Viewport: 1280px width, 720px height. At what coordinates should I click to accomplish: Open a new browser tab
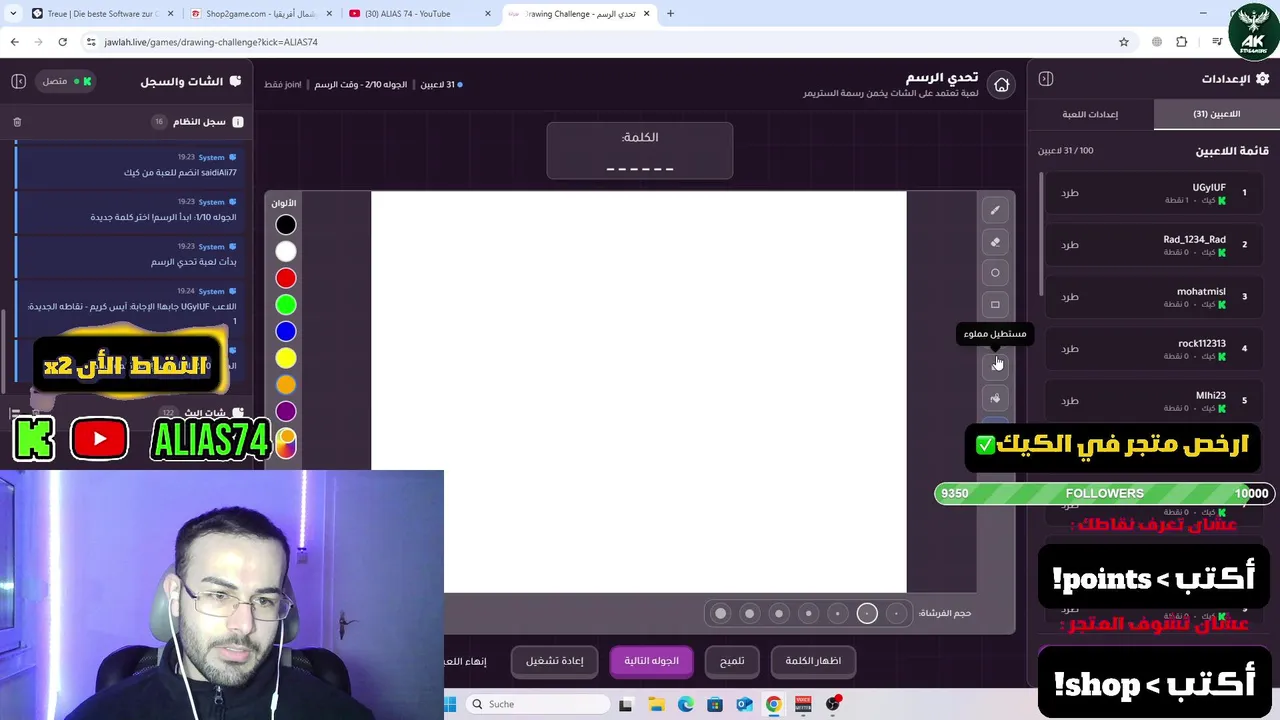pyautogui.click(x=670, y=14)
